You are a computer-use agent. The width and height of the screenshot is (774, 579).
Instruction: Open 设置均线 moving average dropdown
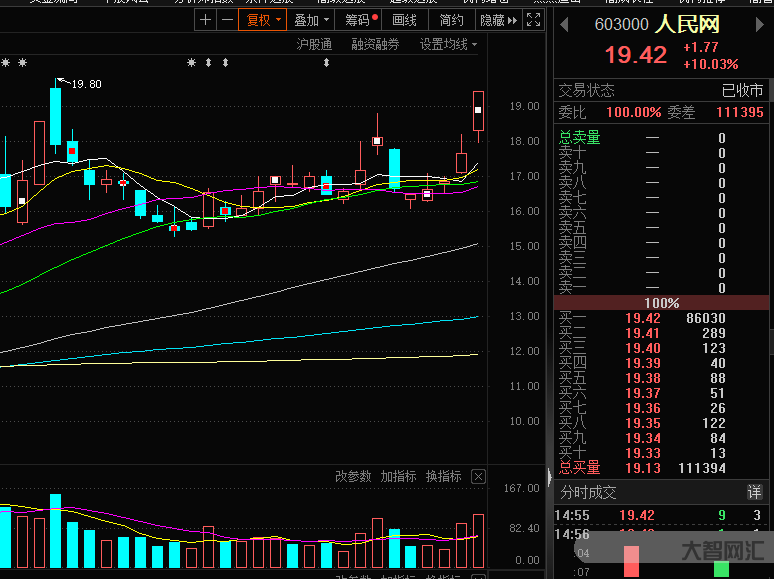(448, 44)
